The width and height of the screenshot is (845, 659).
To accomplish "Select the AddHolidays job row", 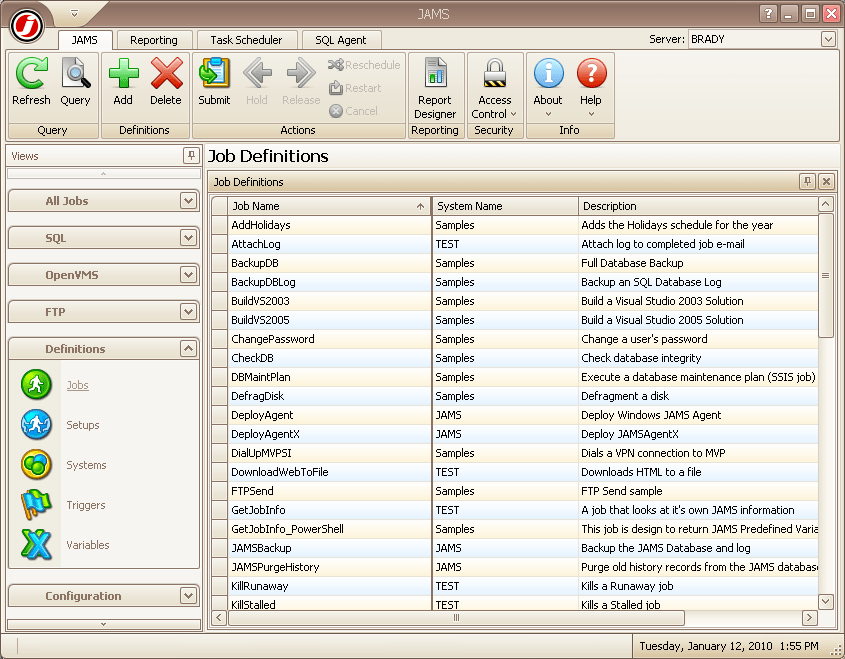I will [515, 225].
